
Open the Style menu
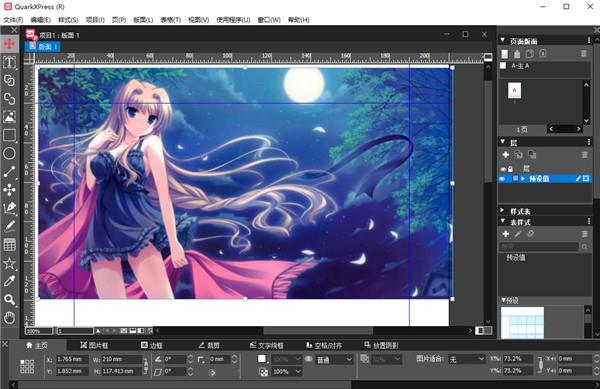68,20
